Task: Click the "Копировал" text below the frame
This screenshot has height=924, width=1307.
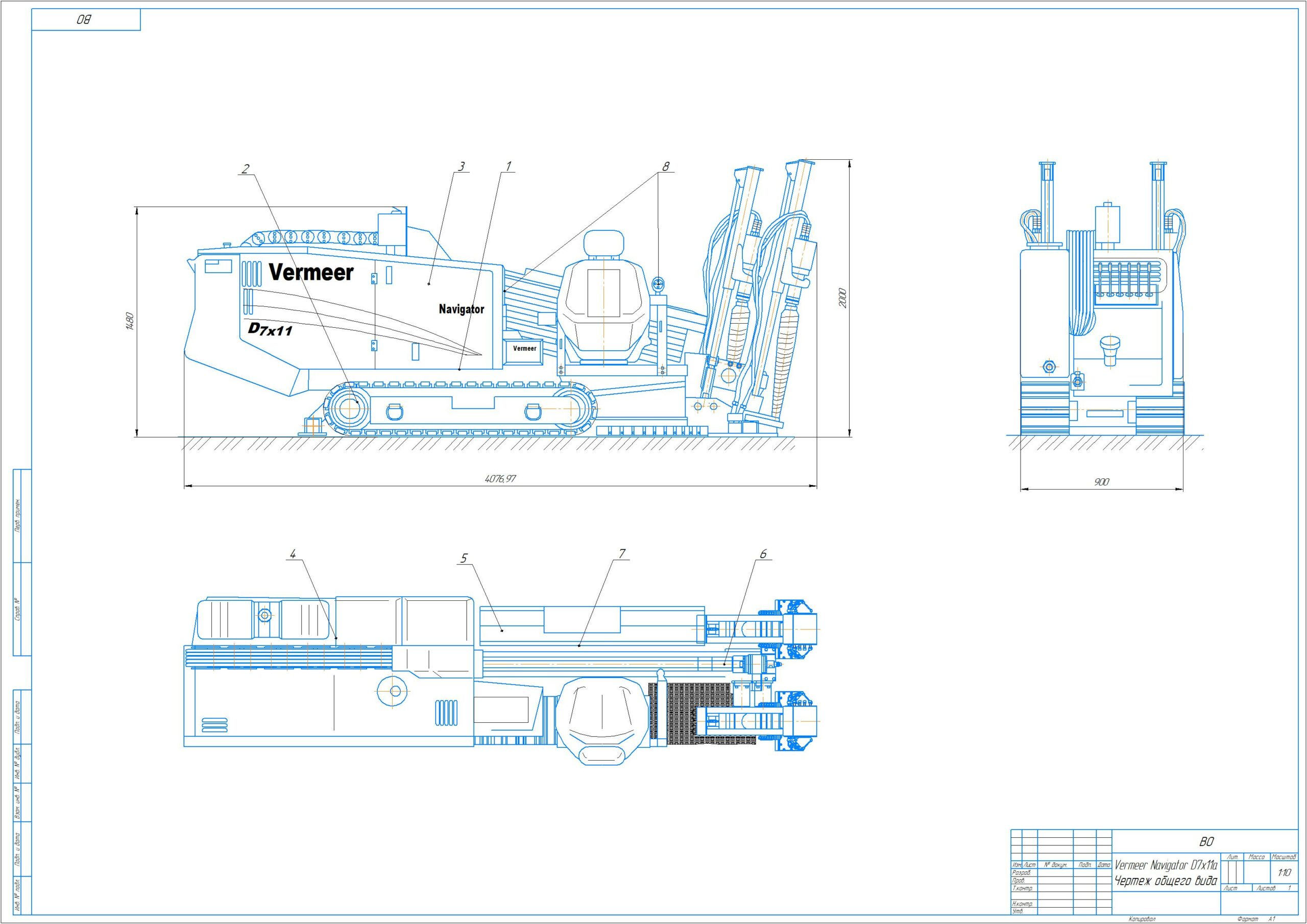Action: pos(1142,919)
